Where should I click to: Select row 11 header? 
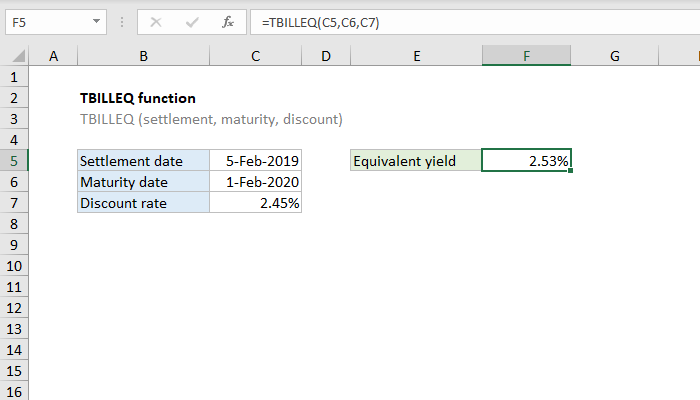(14, 287)
